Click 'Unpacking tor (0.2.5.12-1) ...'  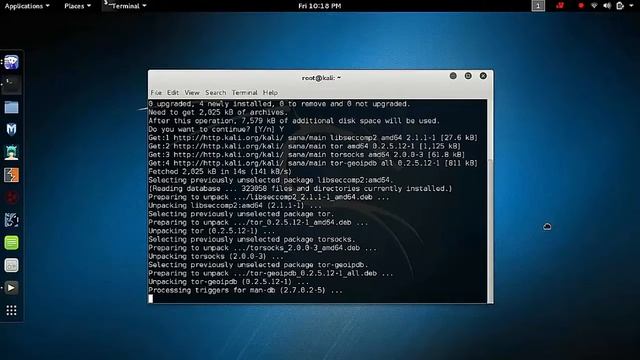(x=212, y=231)
